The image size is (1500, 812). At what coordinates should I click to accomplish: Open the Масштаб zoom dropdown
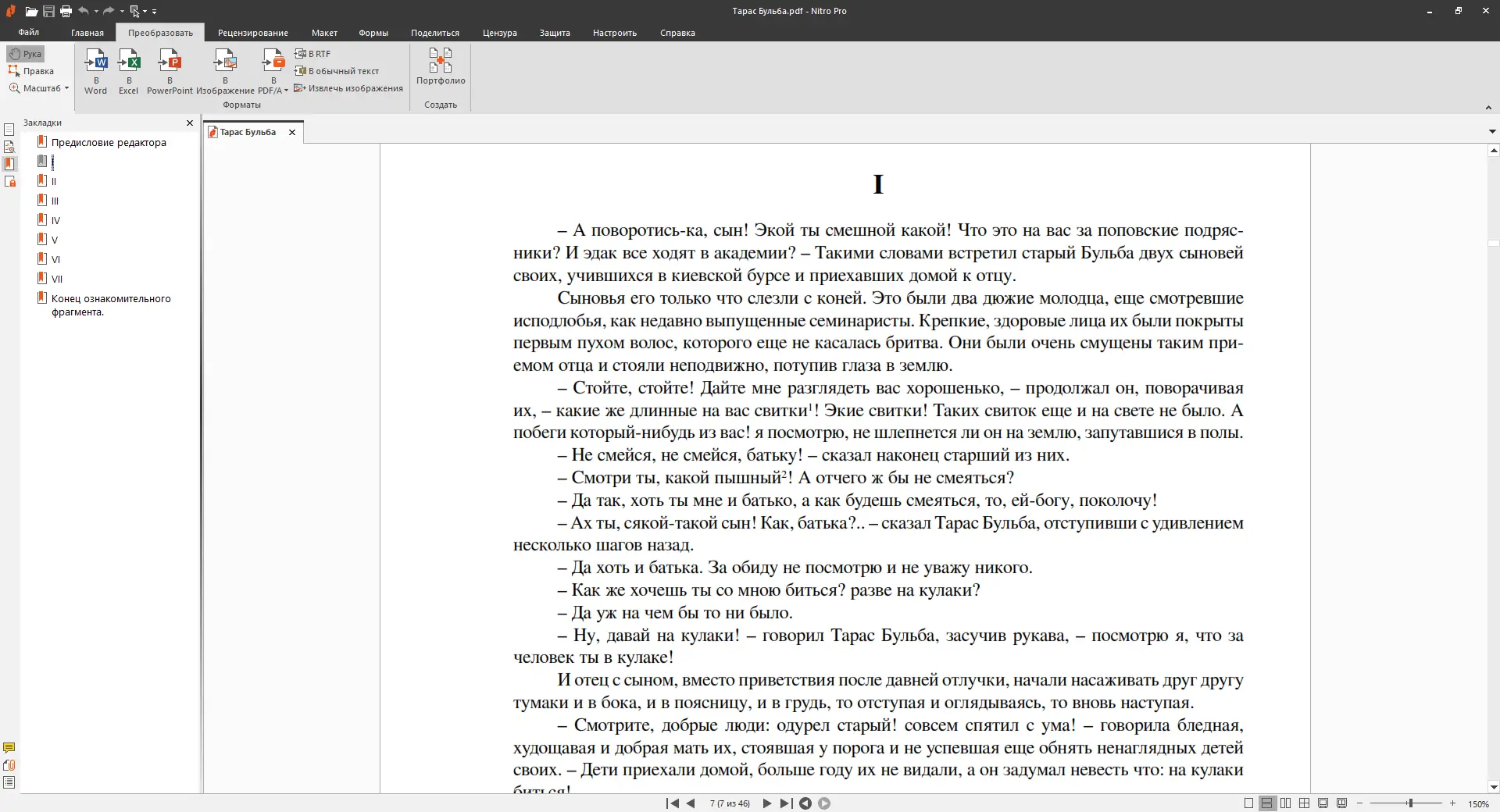(41, 88)
